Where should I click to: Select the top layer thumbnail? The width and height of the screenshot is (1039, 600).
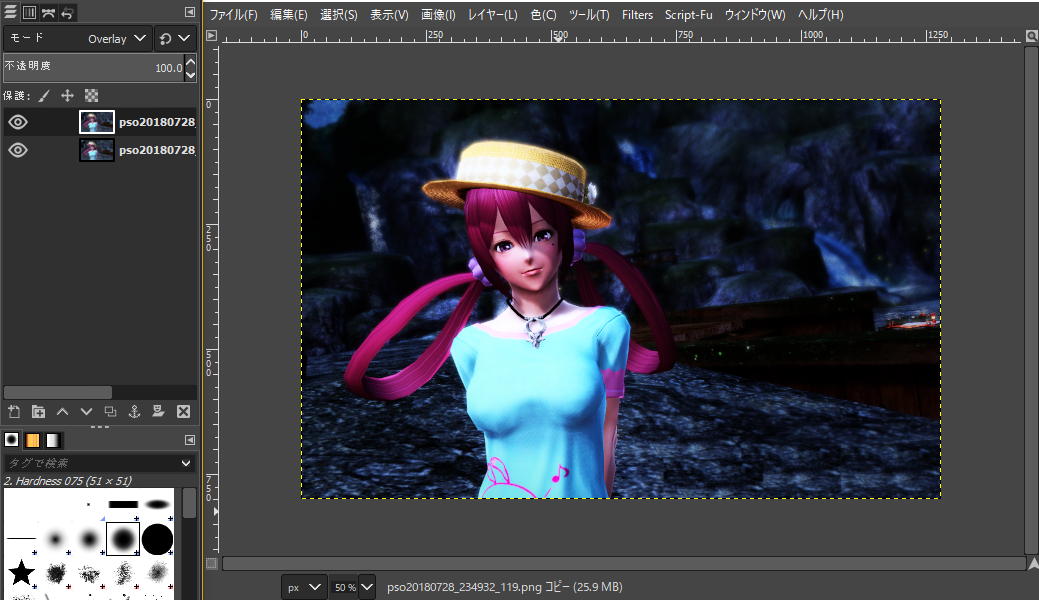point(97,122)
